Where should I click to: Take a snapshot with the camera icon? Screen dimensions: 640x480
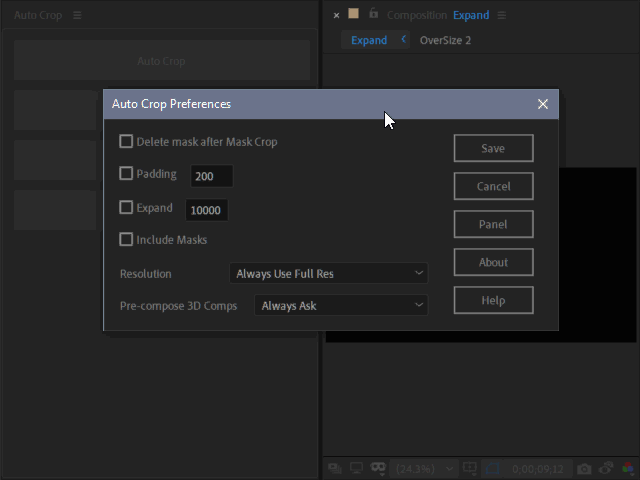[x=584, y=469]
